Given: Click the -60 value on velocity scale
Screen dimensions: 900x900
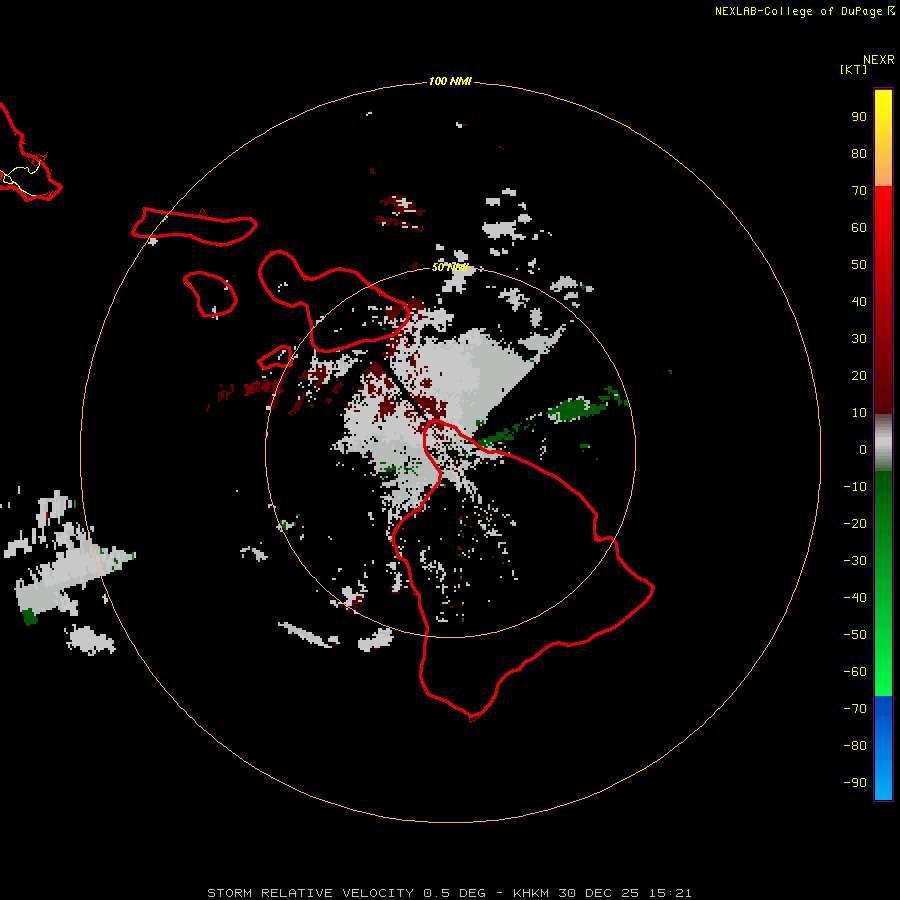Looking at the screenshot, I should tap(855, 672).
